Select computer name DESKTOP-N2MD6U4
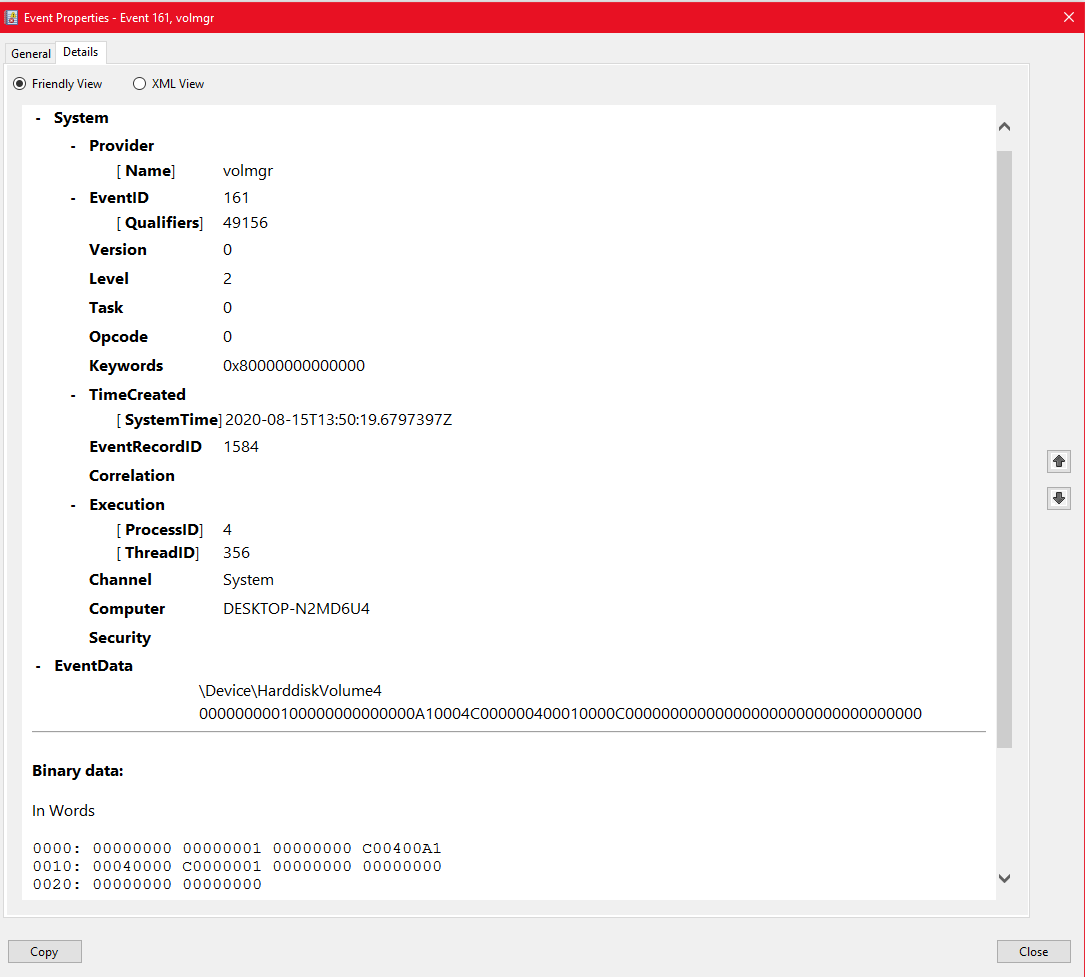This screenshot has width=1085, height=977. 296,609
